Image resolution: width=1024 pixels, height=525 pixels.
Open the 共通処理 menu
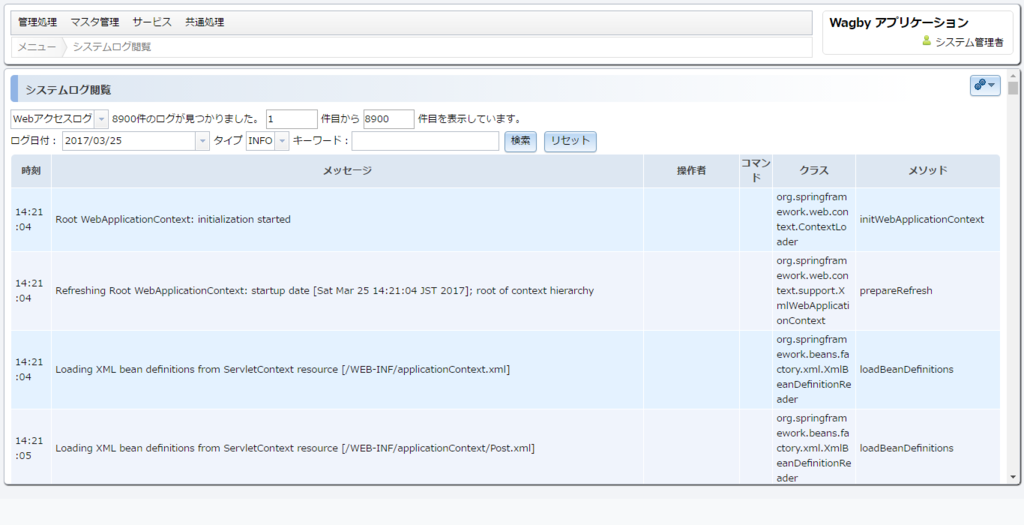[x=204, y=22]
